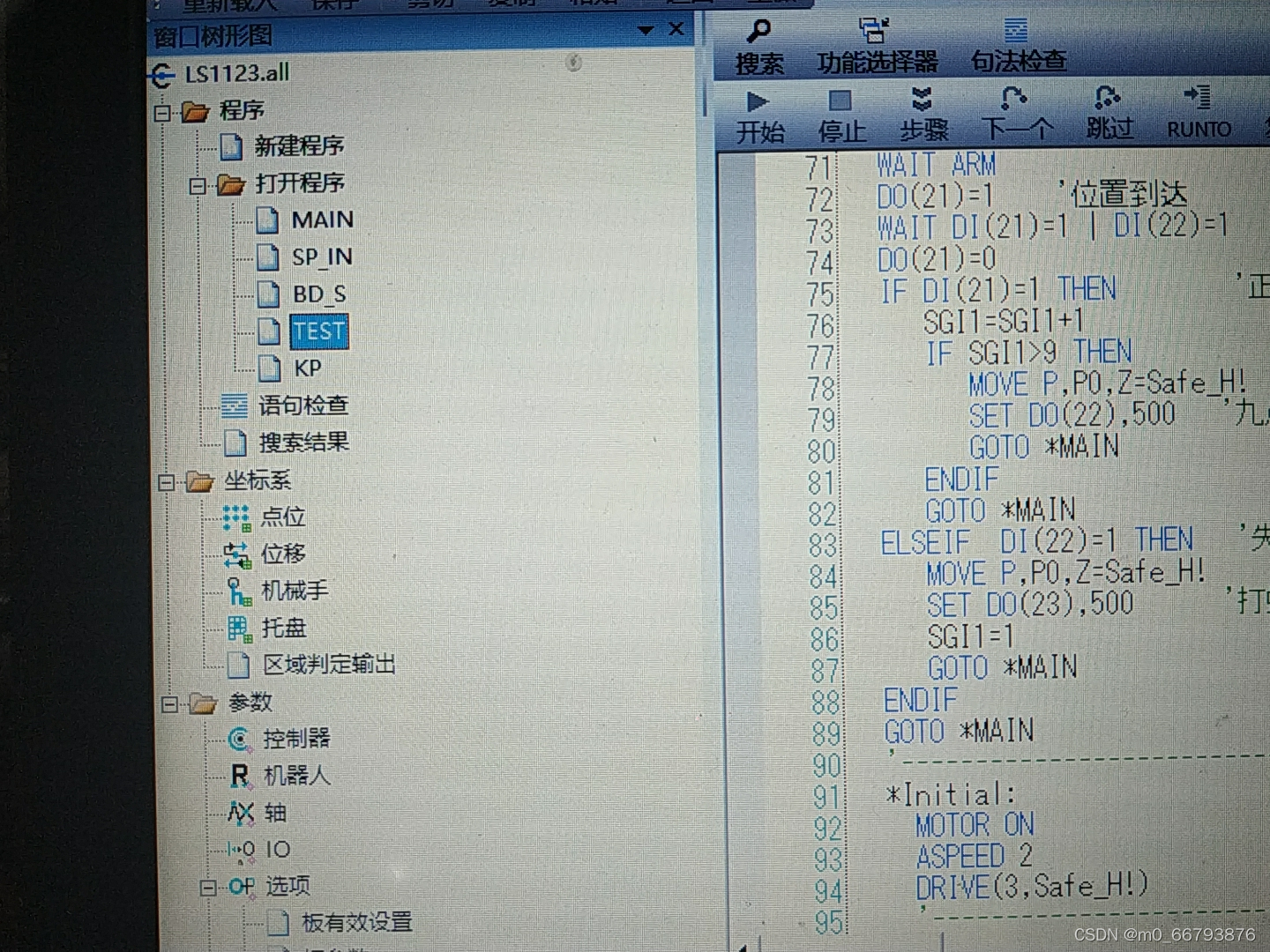Select LS1123.all root node

[237, 73]
